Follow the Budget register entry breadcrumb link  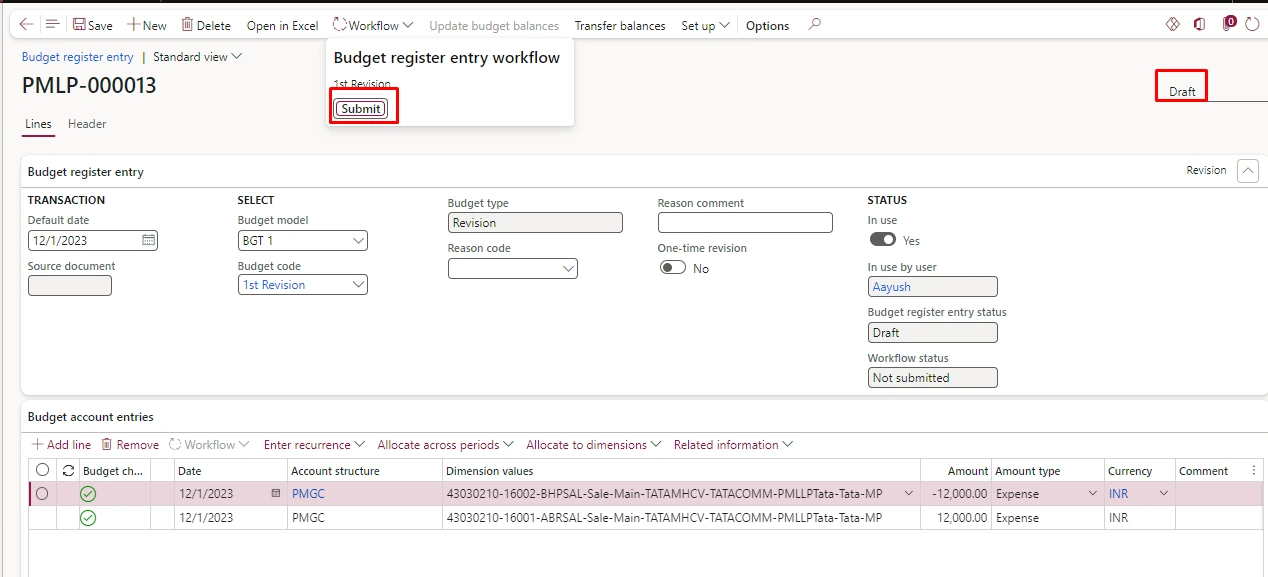tap(78, 57)
